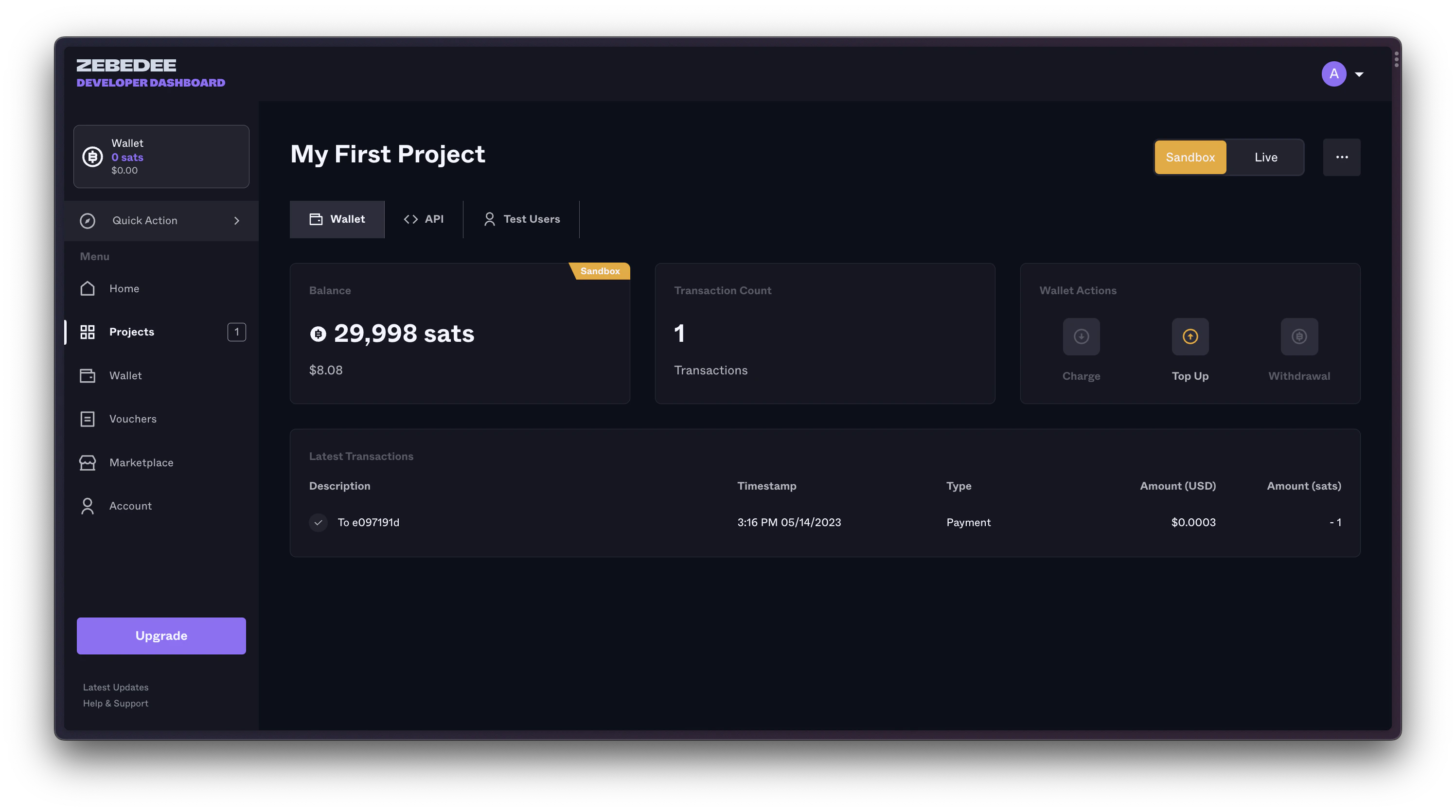Open the Account person icon
1456x812 pixels.
pyautogui.click(x=88, y=506)
